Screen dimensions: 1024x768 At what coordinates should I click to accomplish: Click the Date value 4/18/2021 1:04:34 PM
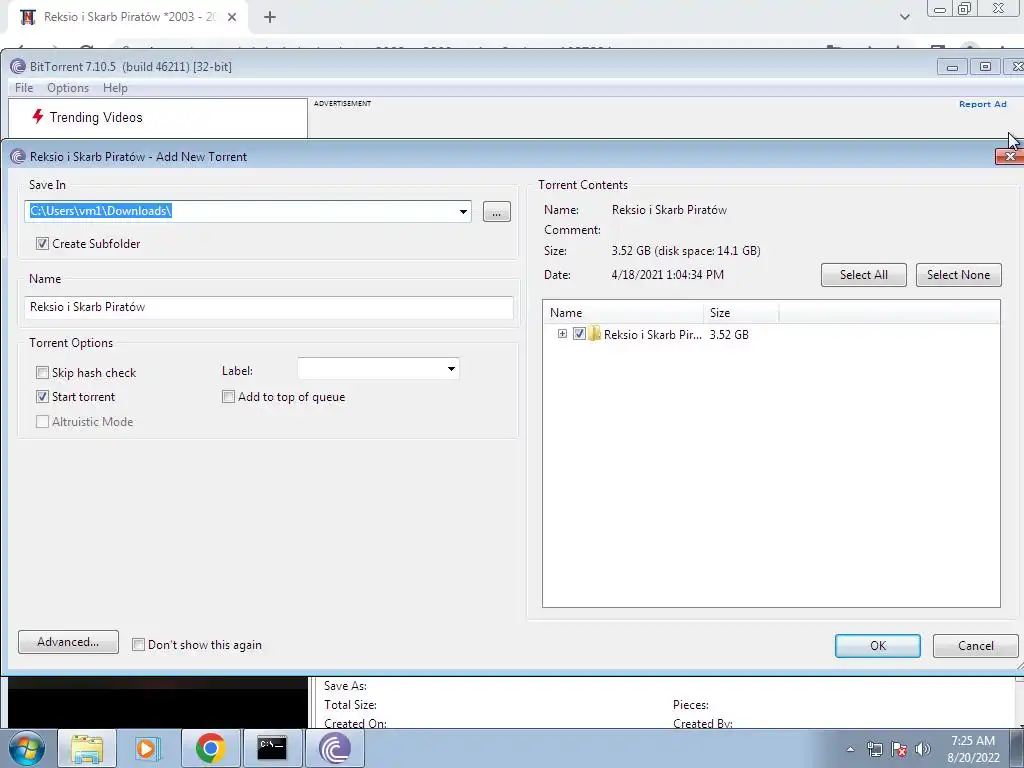(x=667, y=275)
